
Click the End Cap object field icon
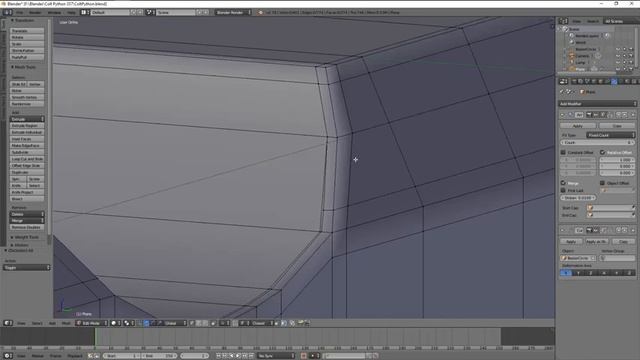click(590, 215)
